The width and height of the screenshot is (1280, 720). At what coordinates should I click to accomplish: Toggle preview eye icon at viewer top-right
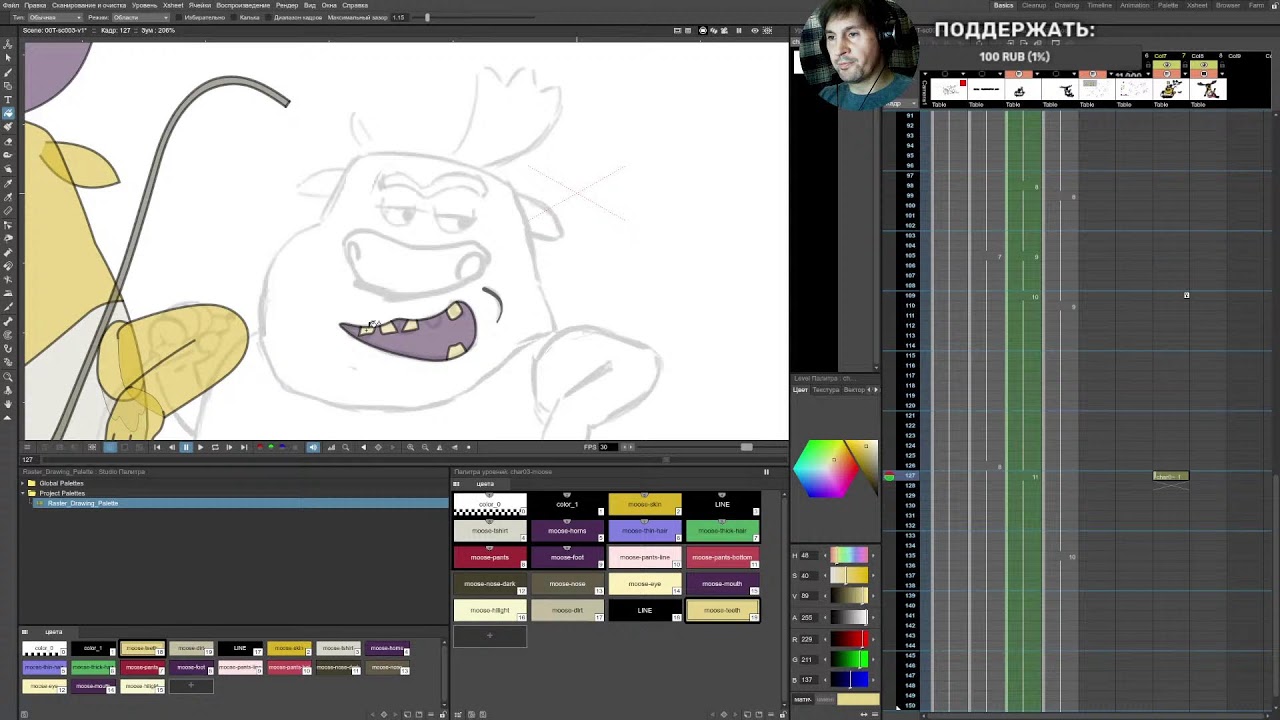tap(755, 30)
